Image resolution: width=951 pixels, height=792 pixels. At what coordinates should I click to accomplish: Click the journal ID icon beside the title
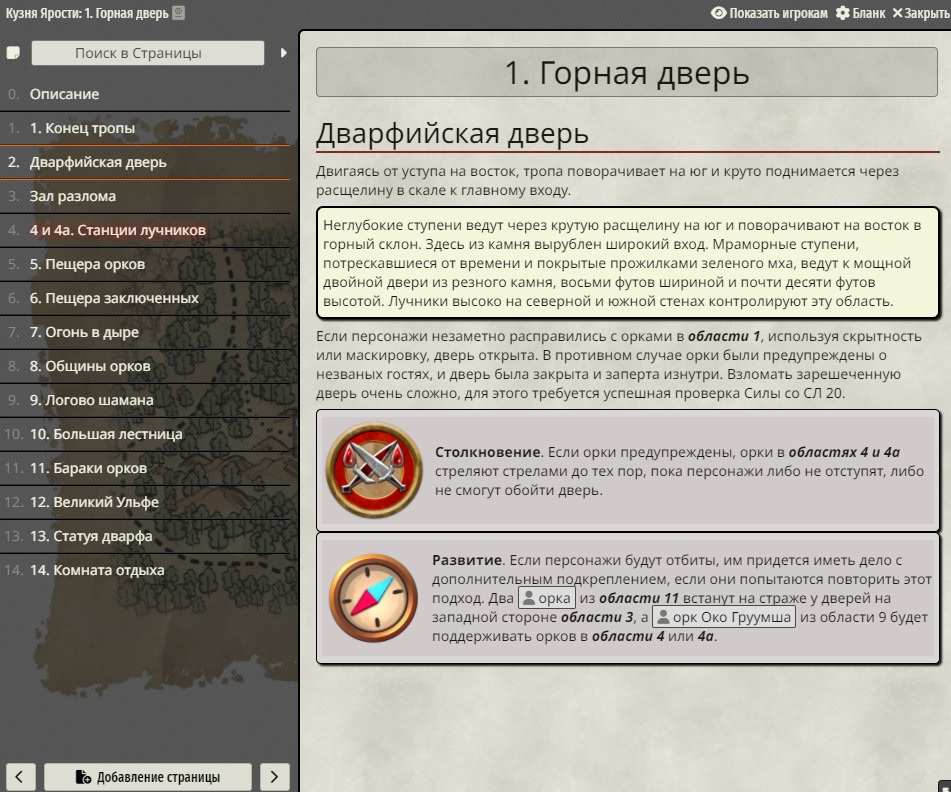(178, 13)
